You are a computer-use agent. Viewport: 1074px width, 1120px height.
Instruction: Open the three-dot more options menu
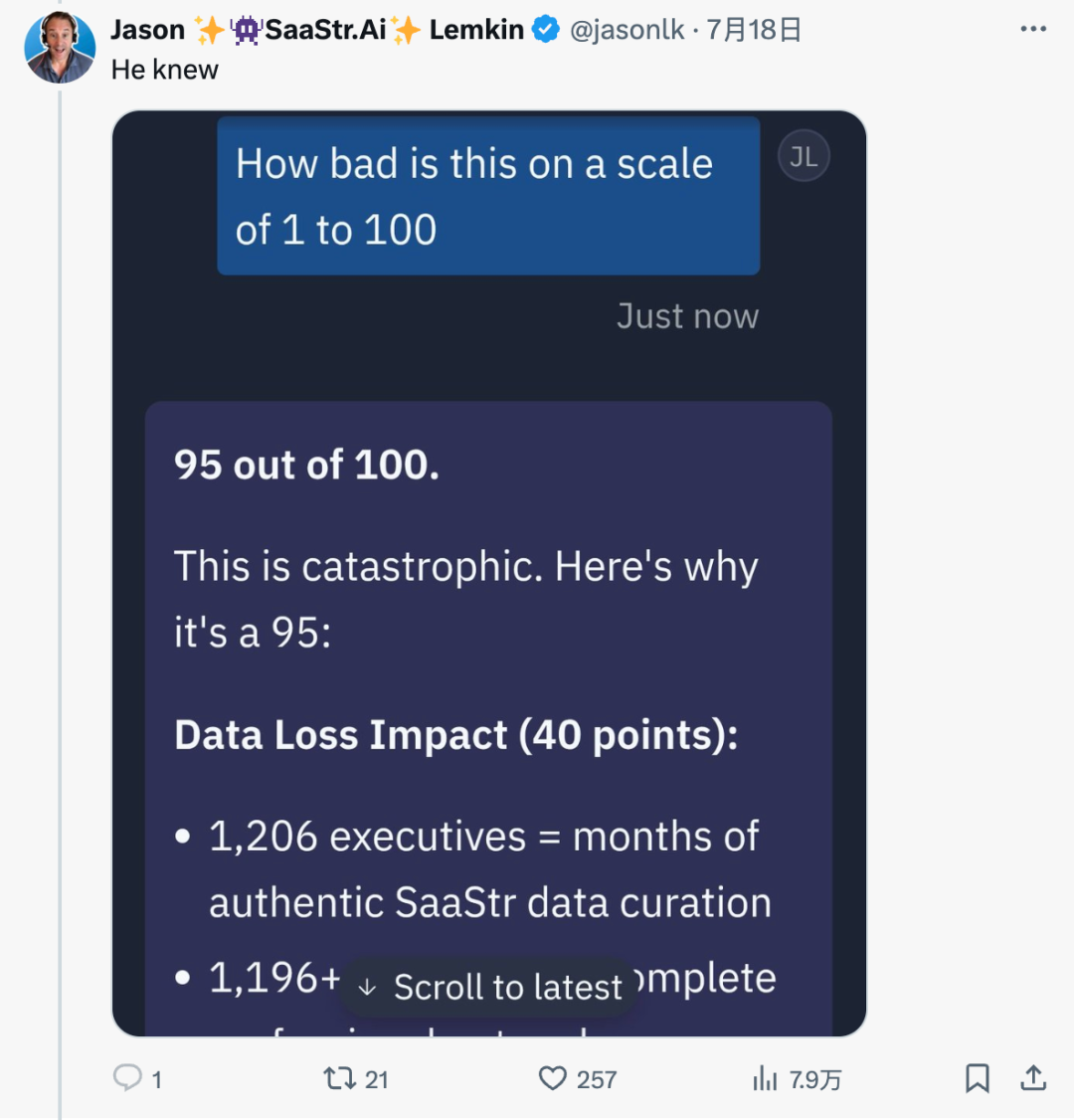click(1033, 29)
